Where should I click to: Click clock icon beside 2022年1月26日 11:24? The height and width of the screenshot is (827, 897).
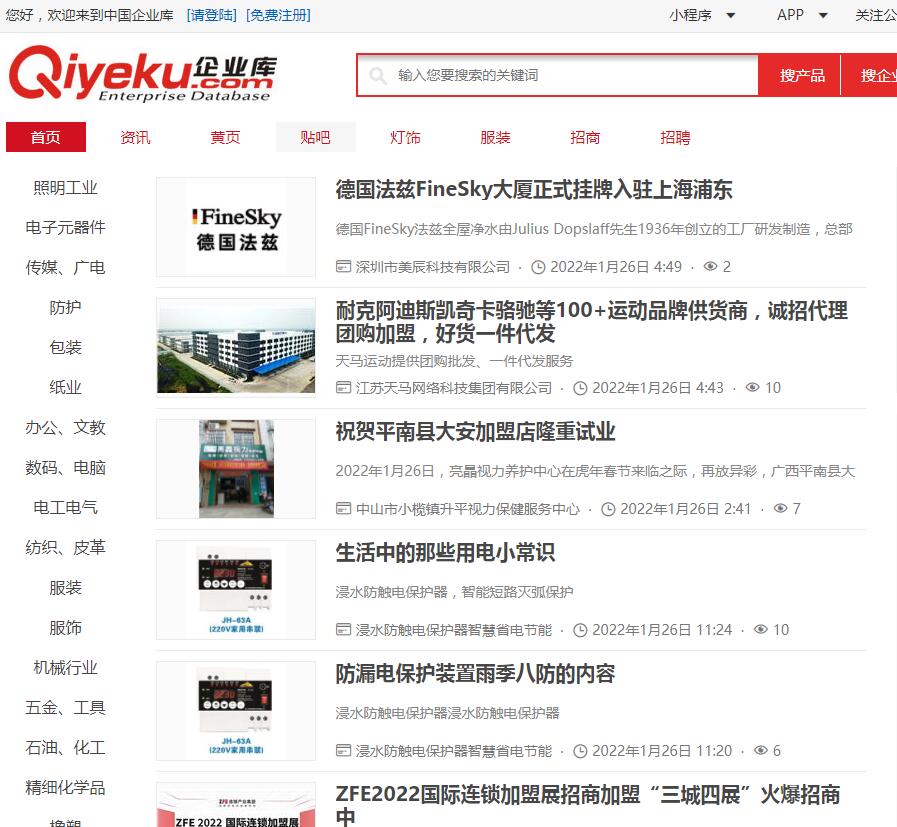click(580, 630)
